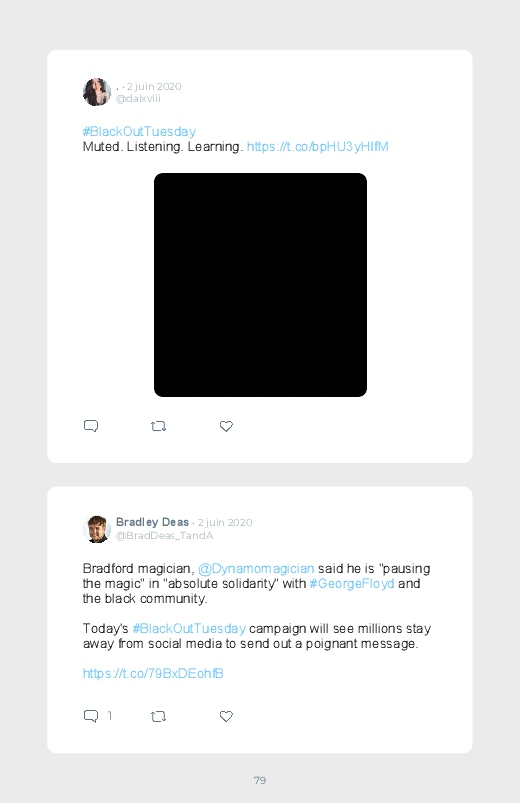Like the #BlackOutTuesday tweet by @daixviii

point(226,426)
